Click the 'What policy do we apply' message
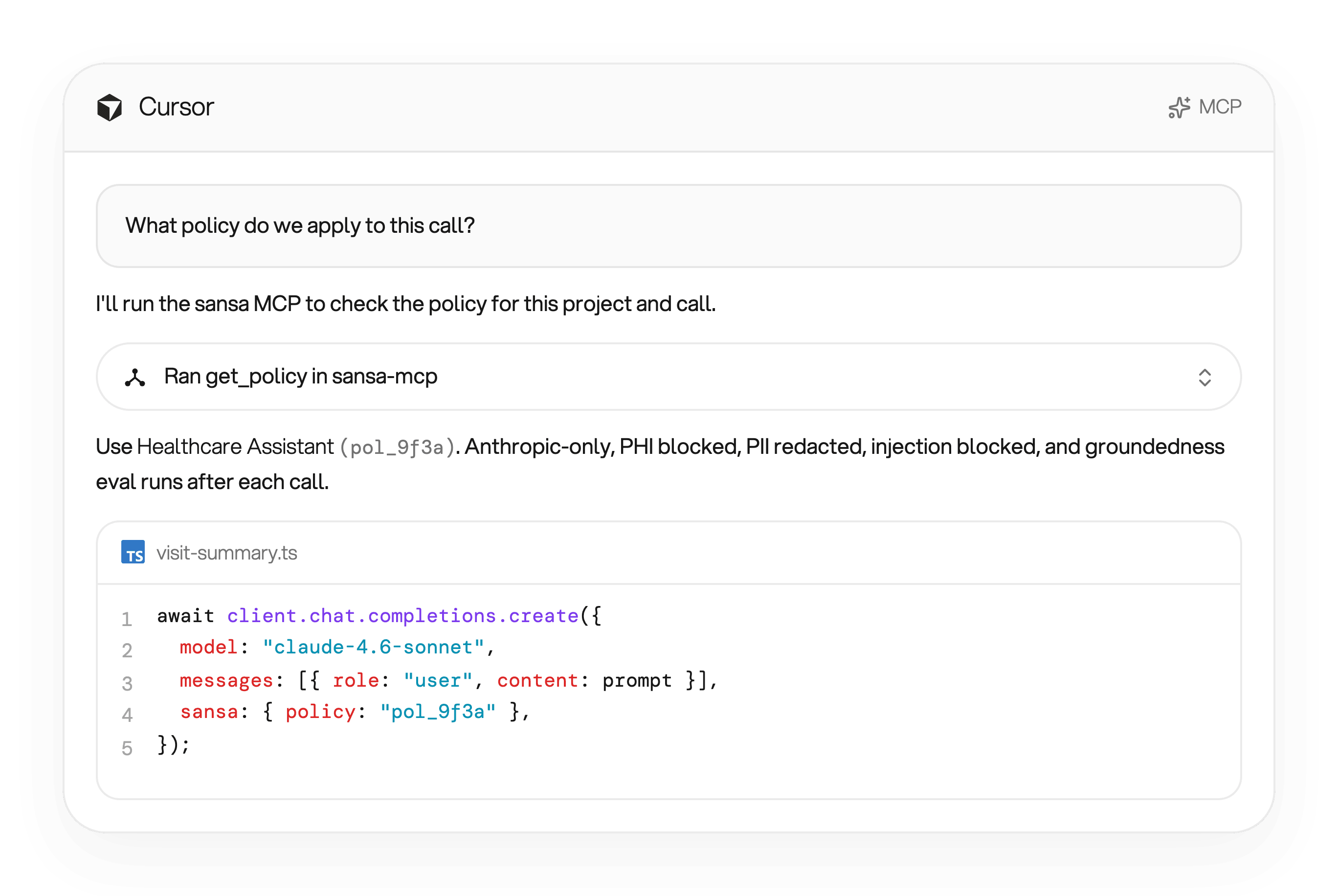This screenshot has height=896, width=1338. [x=669, y=226]
